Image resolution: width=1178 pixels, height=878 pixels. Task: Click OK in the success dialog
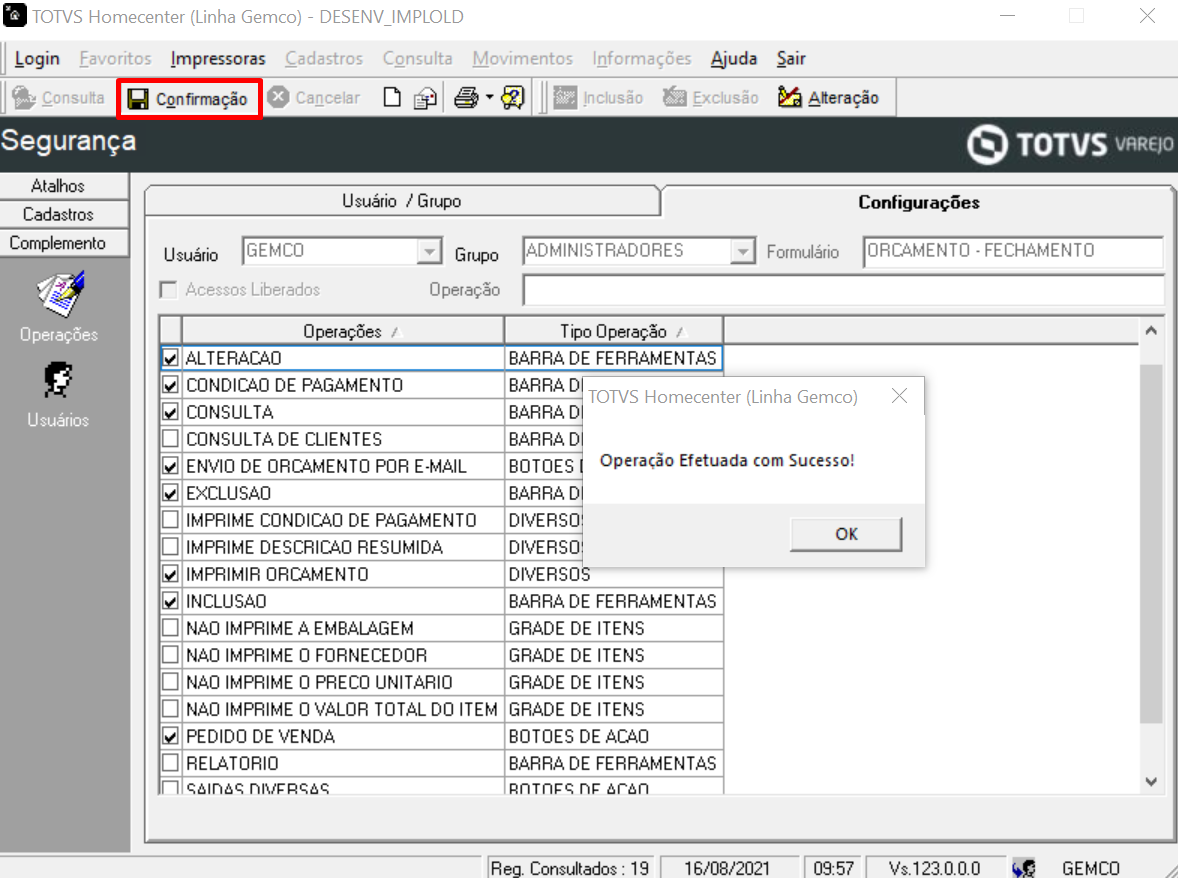(846, 534)
